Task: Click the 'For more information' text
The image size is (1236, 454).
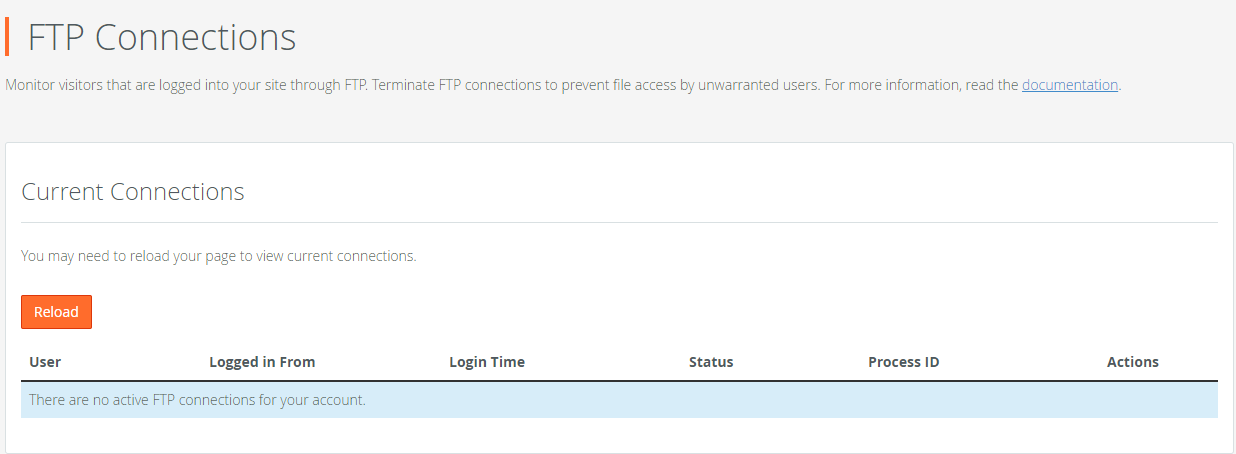Action: 920,85
